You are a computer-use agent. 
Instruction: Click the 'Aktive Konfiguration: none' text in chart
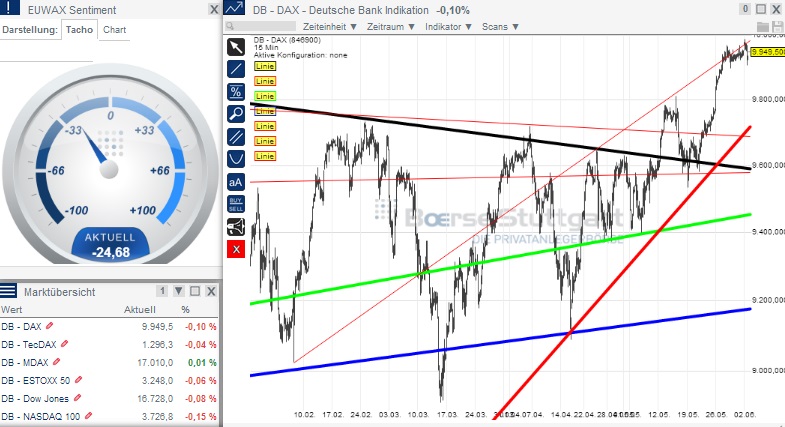[300, 55]
